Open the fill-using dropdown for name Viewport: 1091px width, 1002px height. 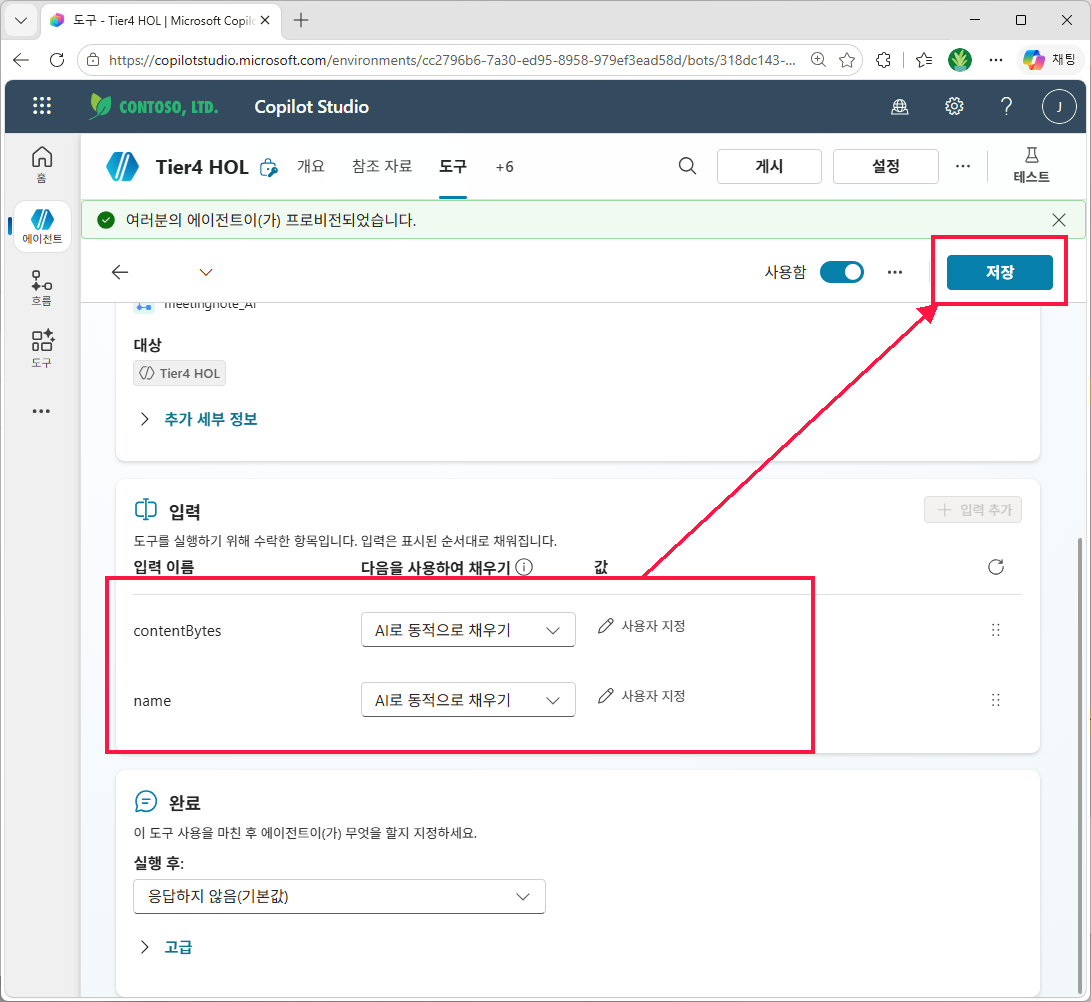468,700
